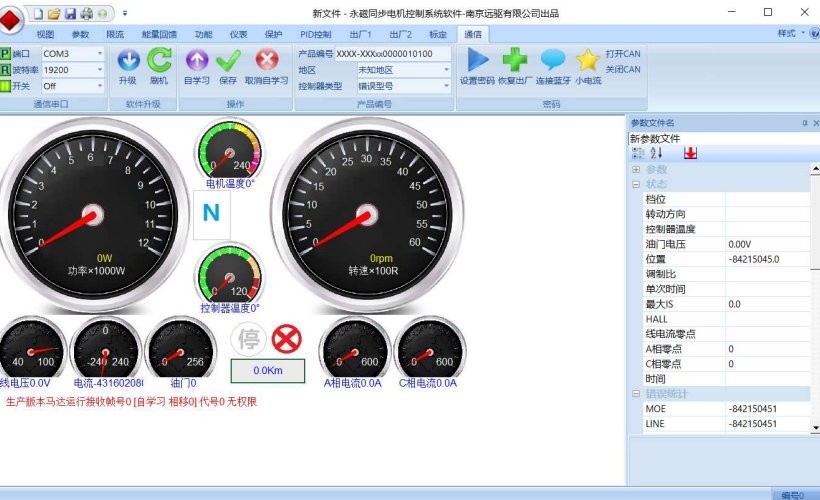
Task: Open the quick access customize arrow
Action: [124, 14]
